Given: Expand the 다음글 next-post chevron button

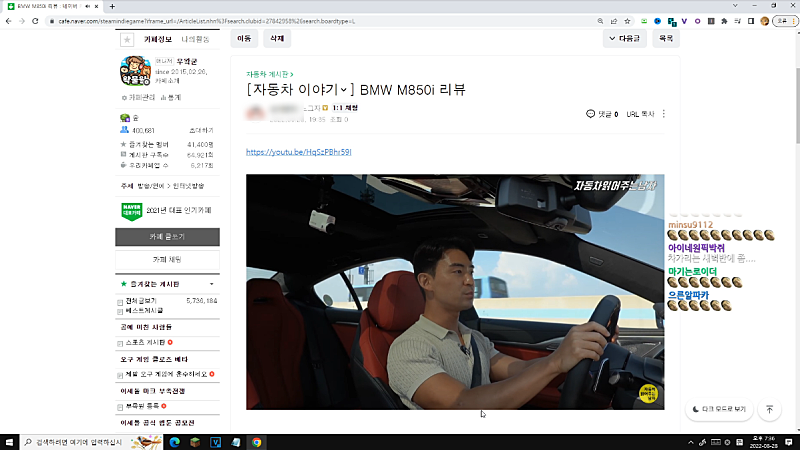Looking at the screenshot, I should coord(625,39).
